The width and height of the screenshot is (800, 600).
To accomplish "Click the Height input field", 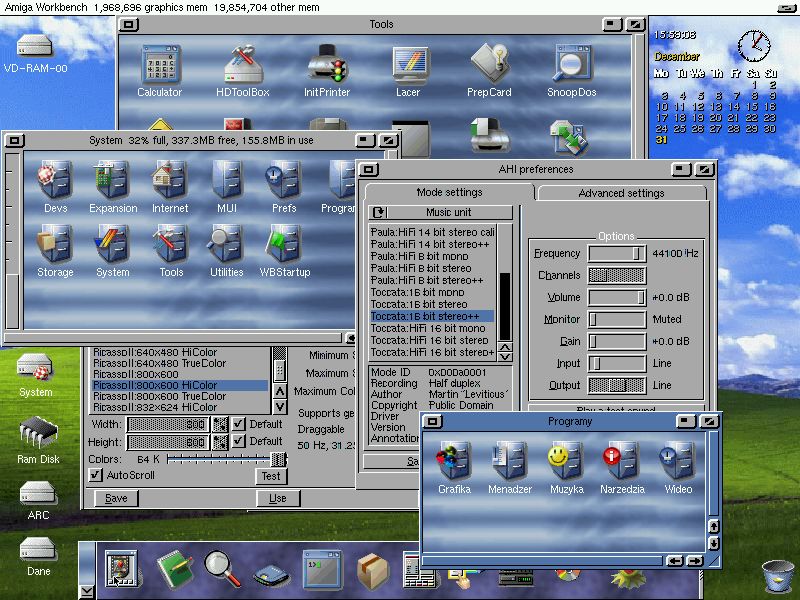I will point(168,442).
